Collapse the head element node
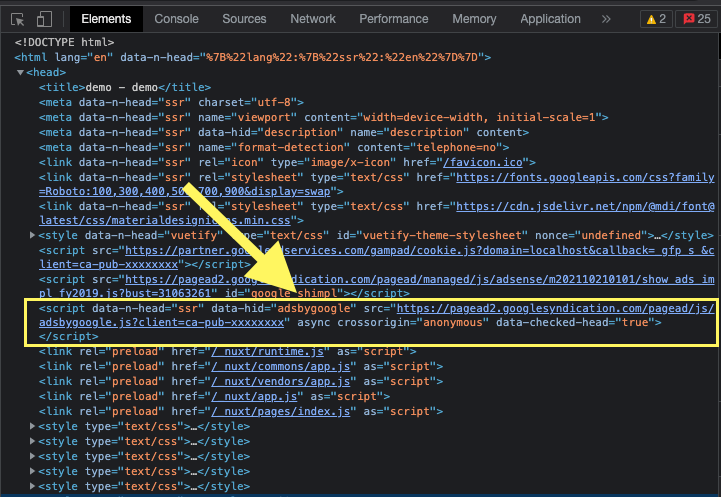 point(20,73)
